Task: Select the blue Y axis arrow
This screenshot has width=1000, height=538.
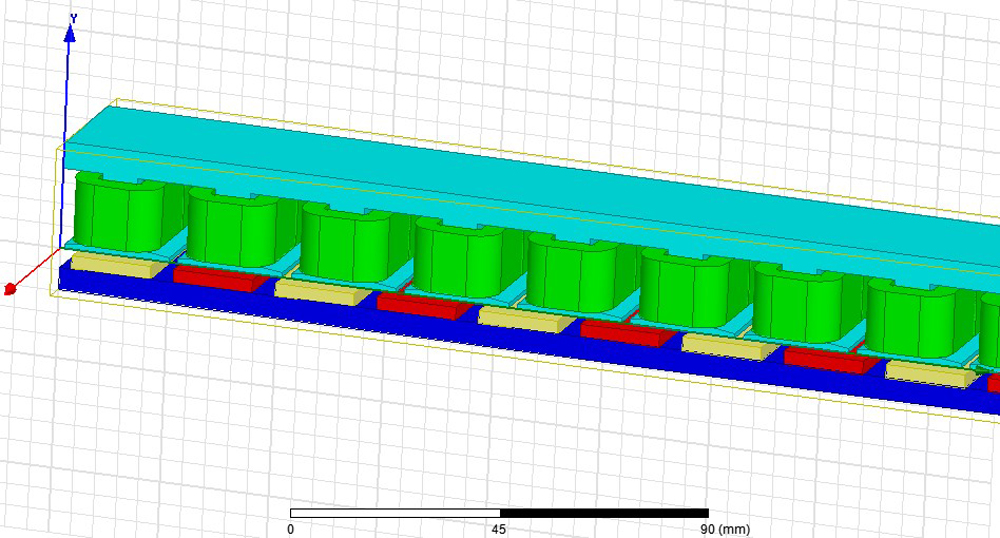Action: 70,33
